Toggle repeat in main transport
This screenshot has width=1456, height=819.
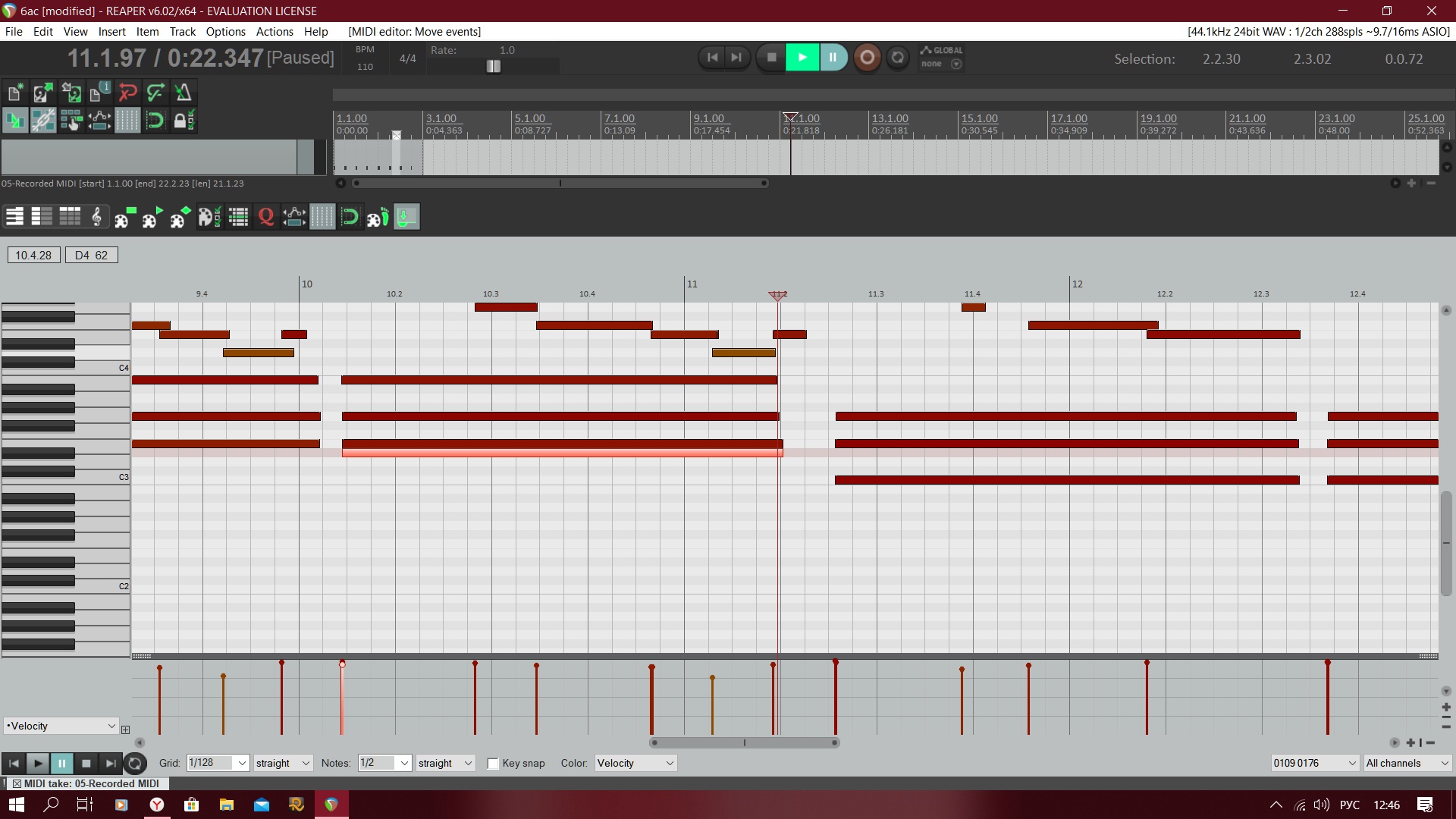(897, 58)
